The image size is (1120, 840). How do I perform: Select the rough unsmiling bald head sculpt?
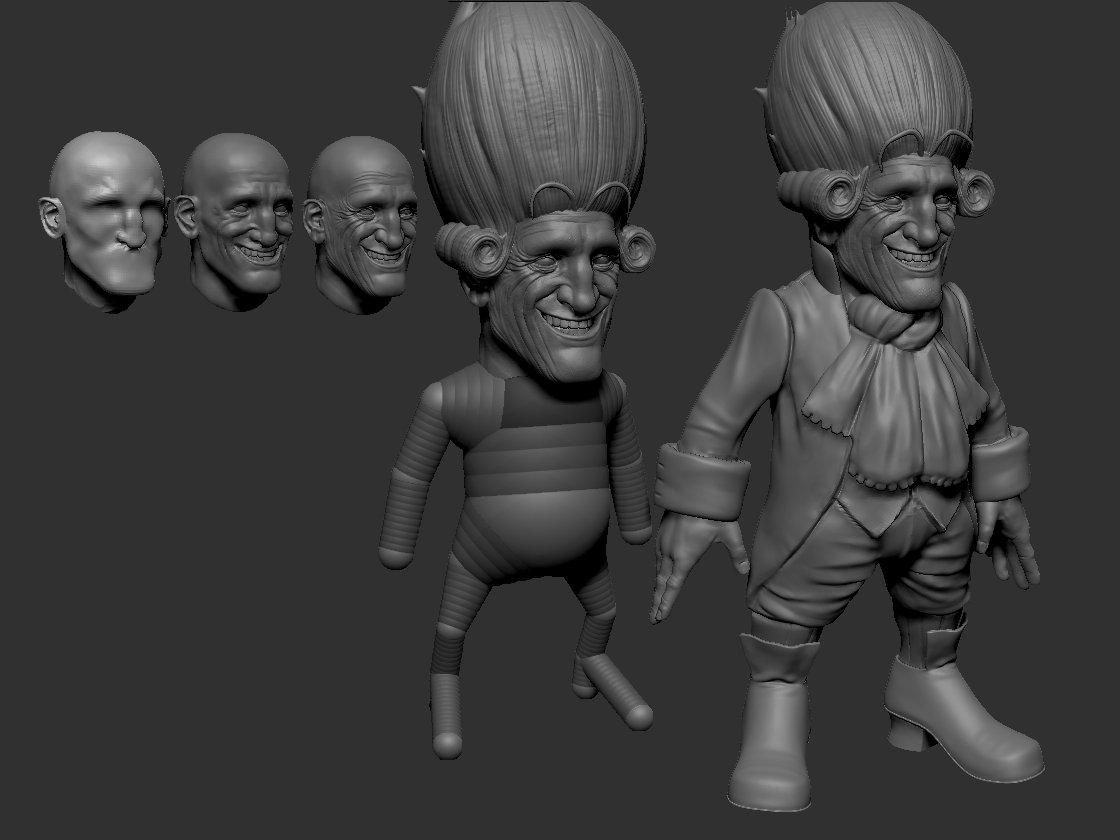[104, 221]
